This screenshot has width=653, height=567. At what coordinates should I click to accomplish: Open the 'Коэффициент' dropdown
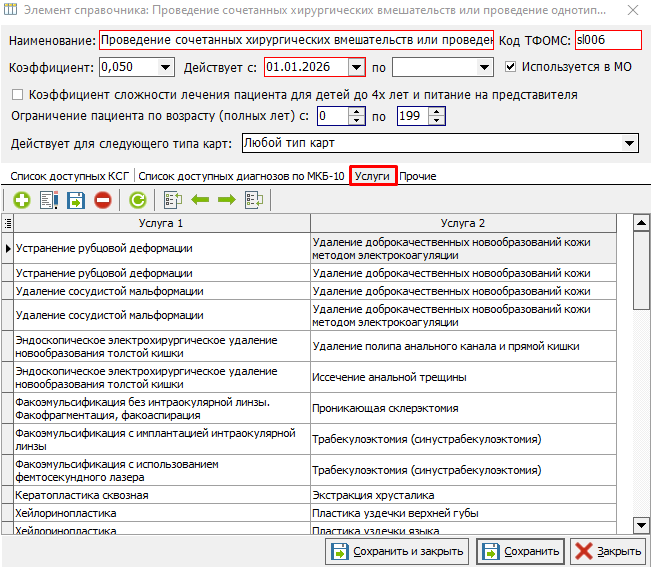tap(165, 67)
